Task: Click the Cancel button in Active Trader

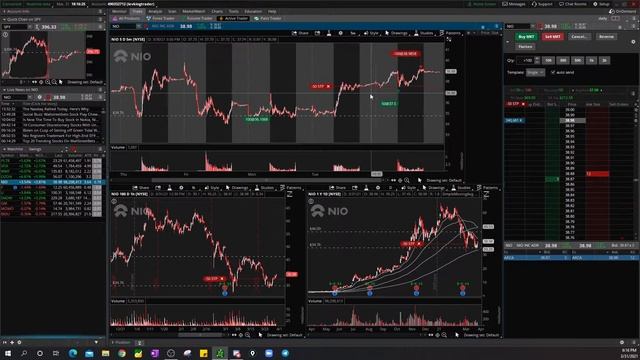Action: tap(579, 37)
